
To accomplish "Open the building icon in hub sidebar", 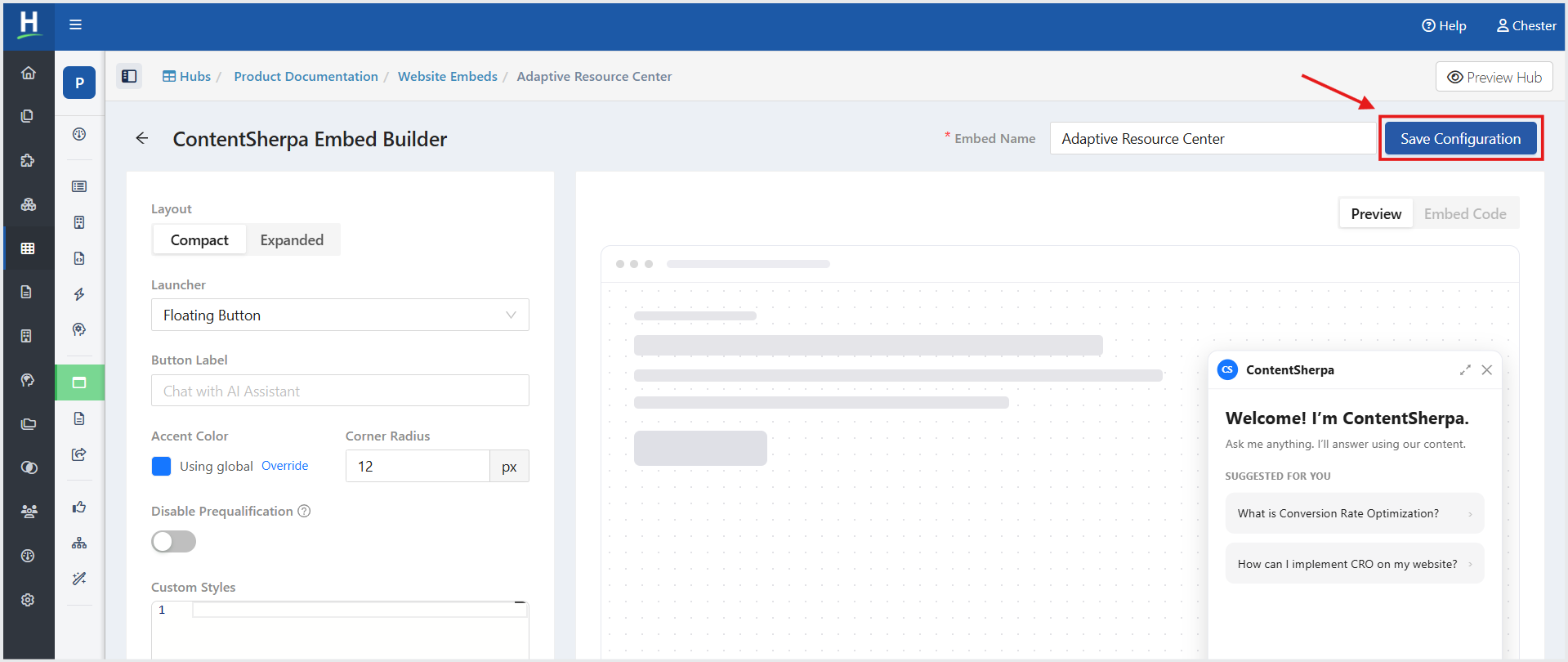I will click(x=79, y=222).
